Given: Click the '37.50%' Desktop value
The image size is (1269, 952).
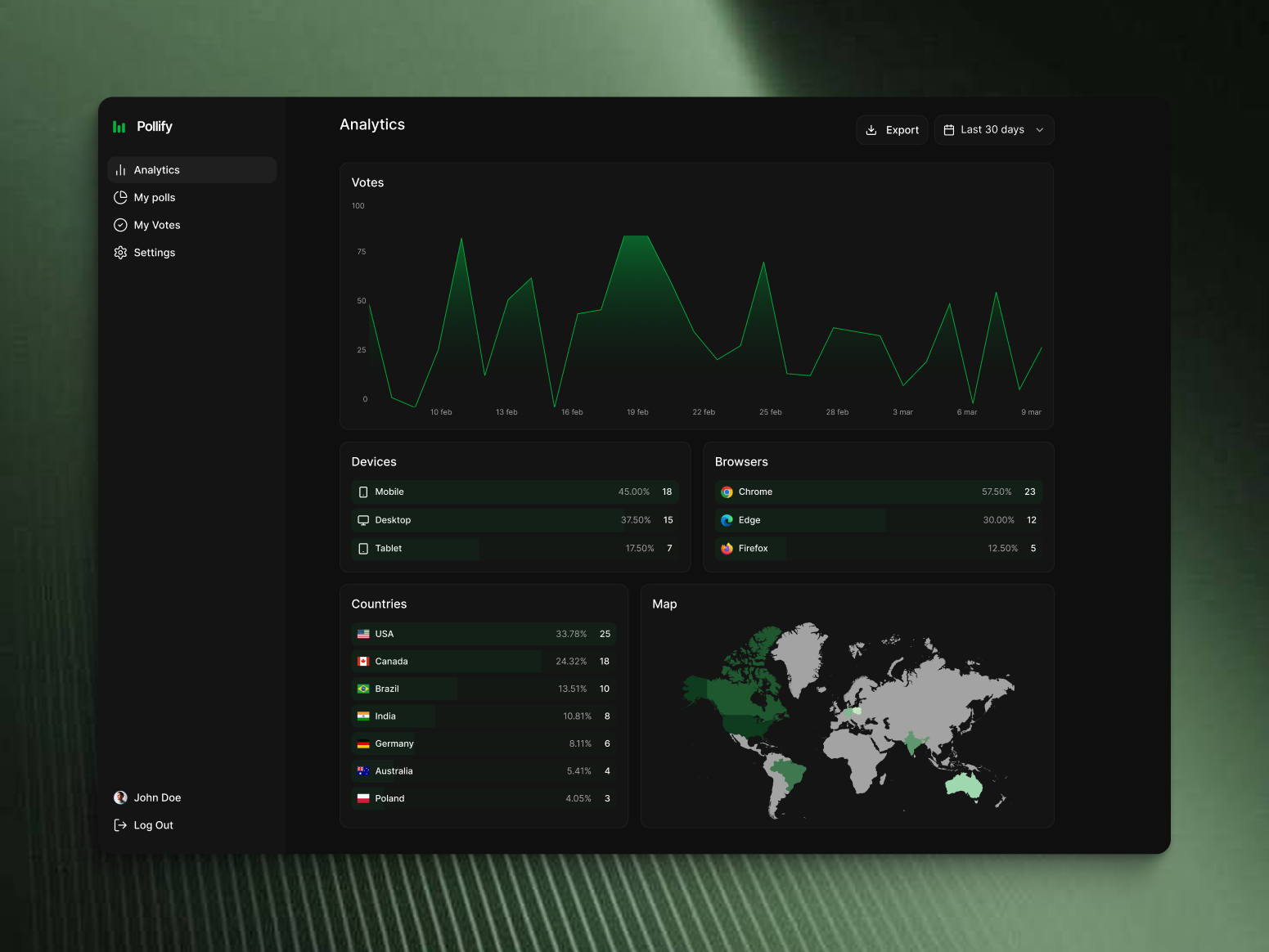Looking at the screenshot, I should 636,520.
